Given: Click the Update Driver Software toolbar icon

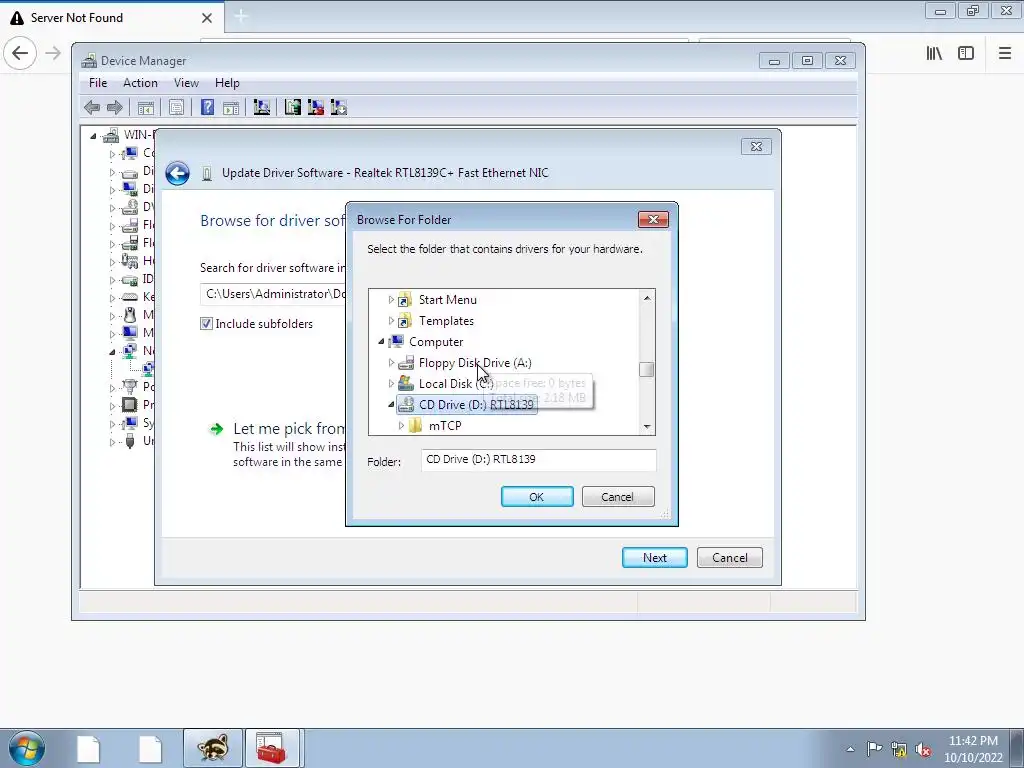Looking at the screenshot, I should [293, 107].
